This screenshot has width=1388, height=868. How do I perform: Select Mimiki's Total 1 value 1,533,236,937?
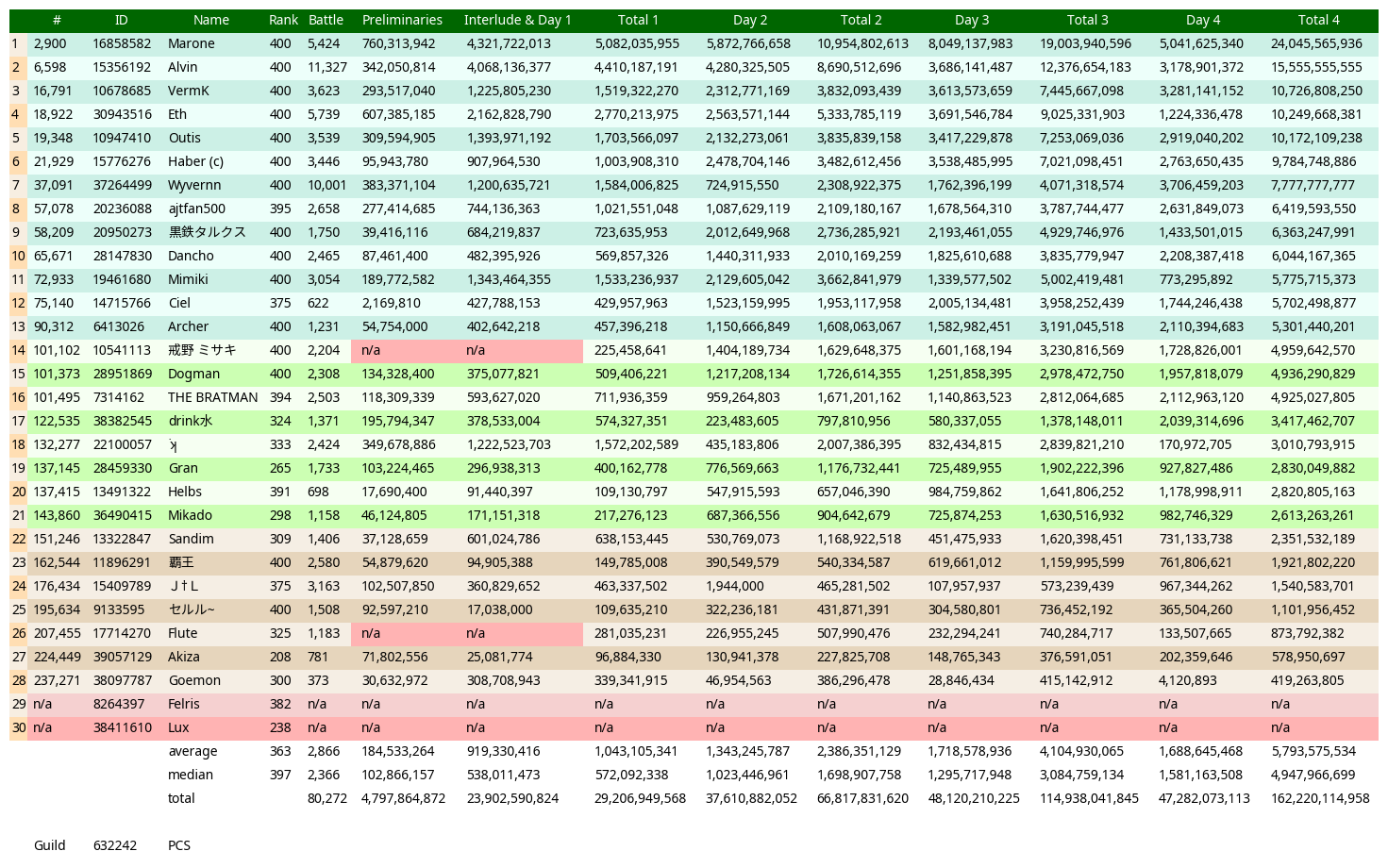pos(636,279)
